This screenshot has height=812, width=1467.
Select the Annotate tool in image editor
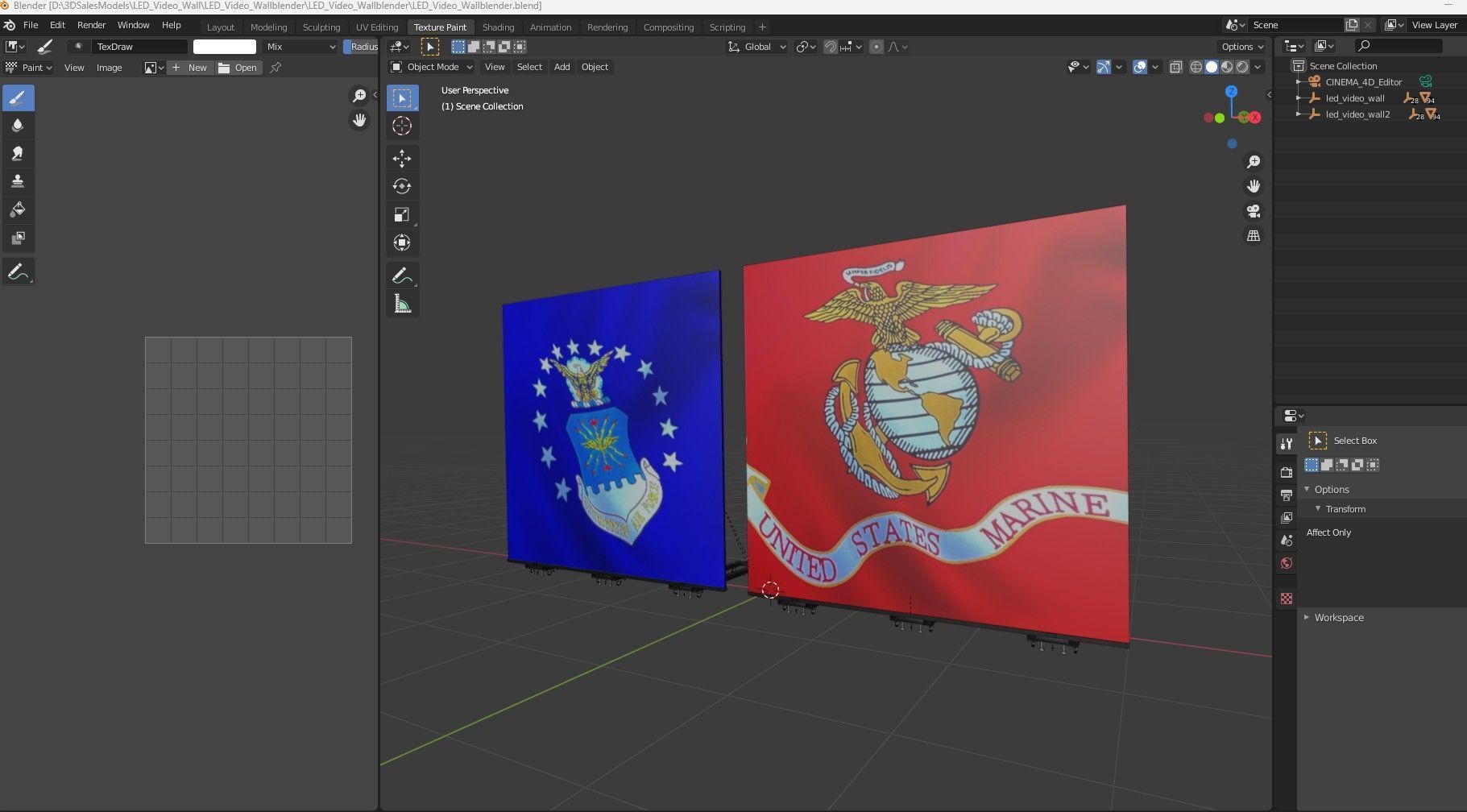pyautogui.click(x=18, y=272)
